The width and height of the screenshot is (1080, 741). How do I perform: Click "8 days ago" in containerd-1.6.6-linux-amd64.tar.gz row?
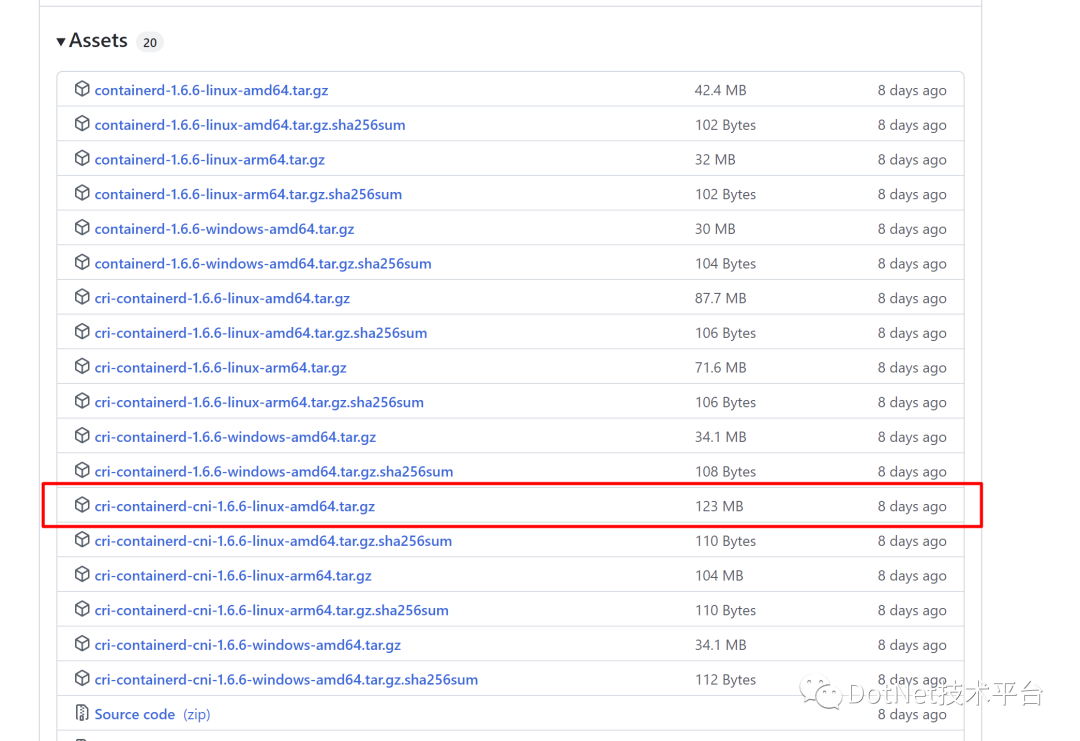pyautogui.click(x=912, y=90)
